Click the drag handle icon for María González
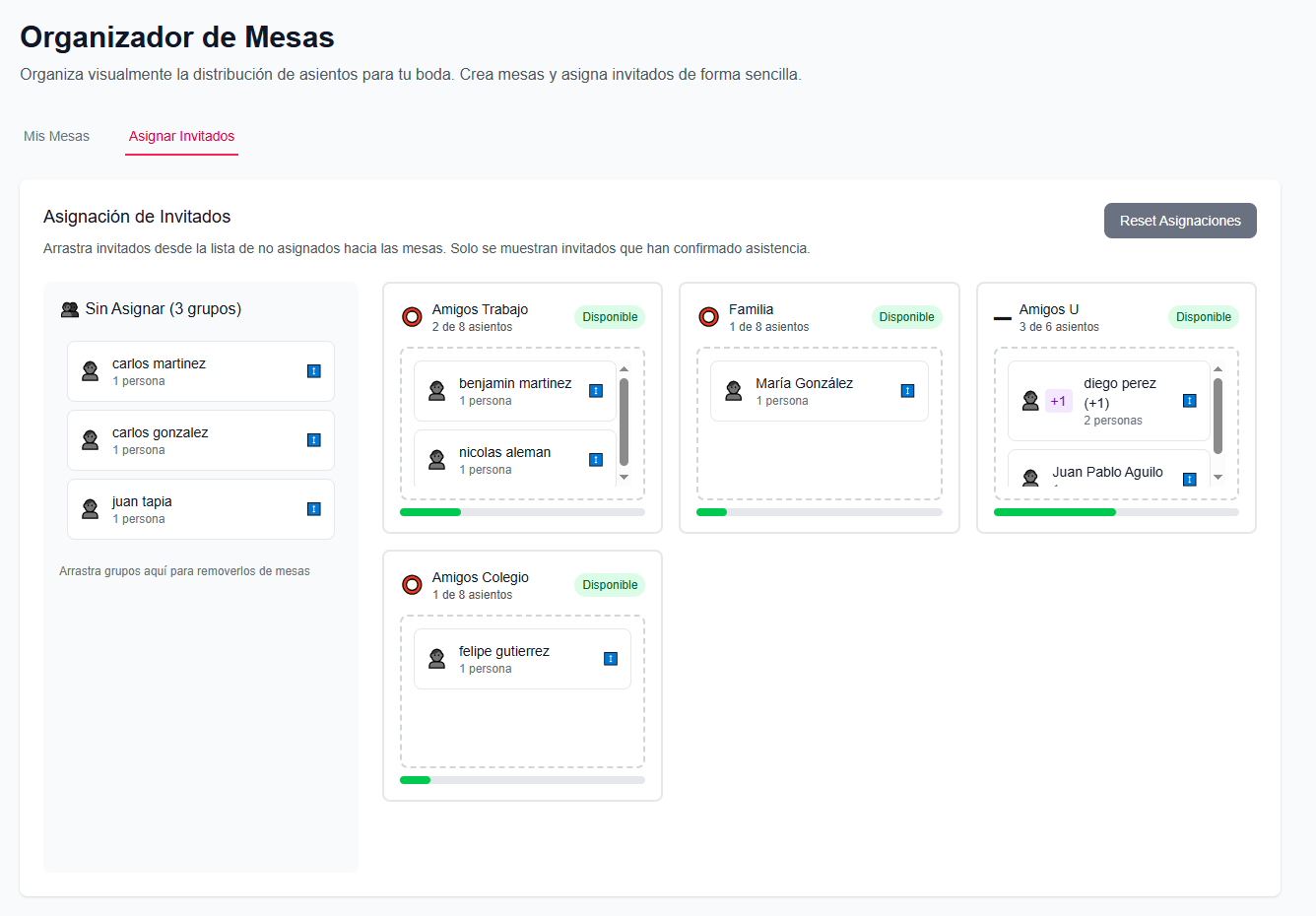This screenshot has width=1316, height=916. tap(907, 391)
